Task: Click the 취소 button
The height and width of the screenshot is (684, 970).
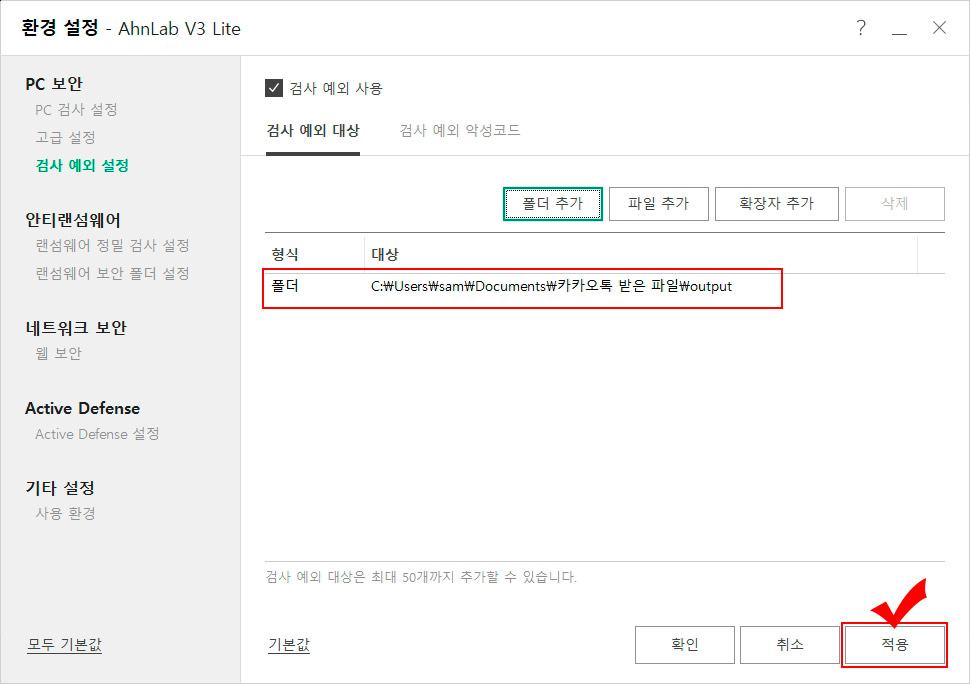Action: click(x=790, y=644)
